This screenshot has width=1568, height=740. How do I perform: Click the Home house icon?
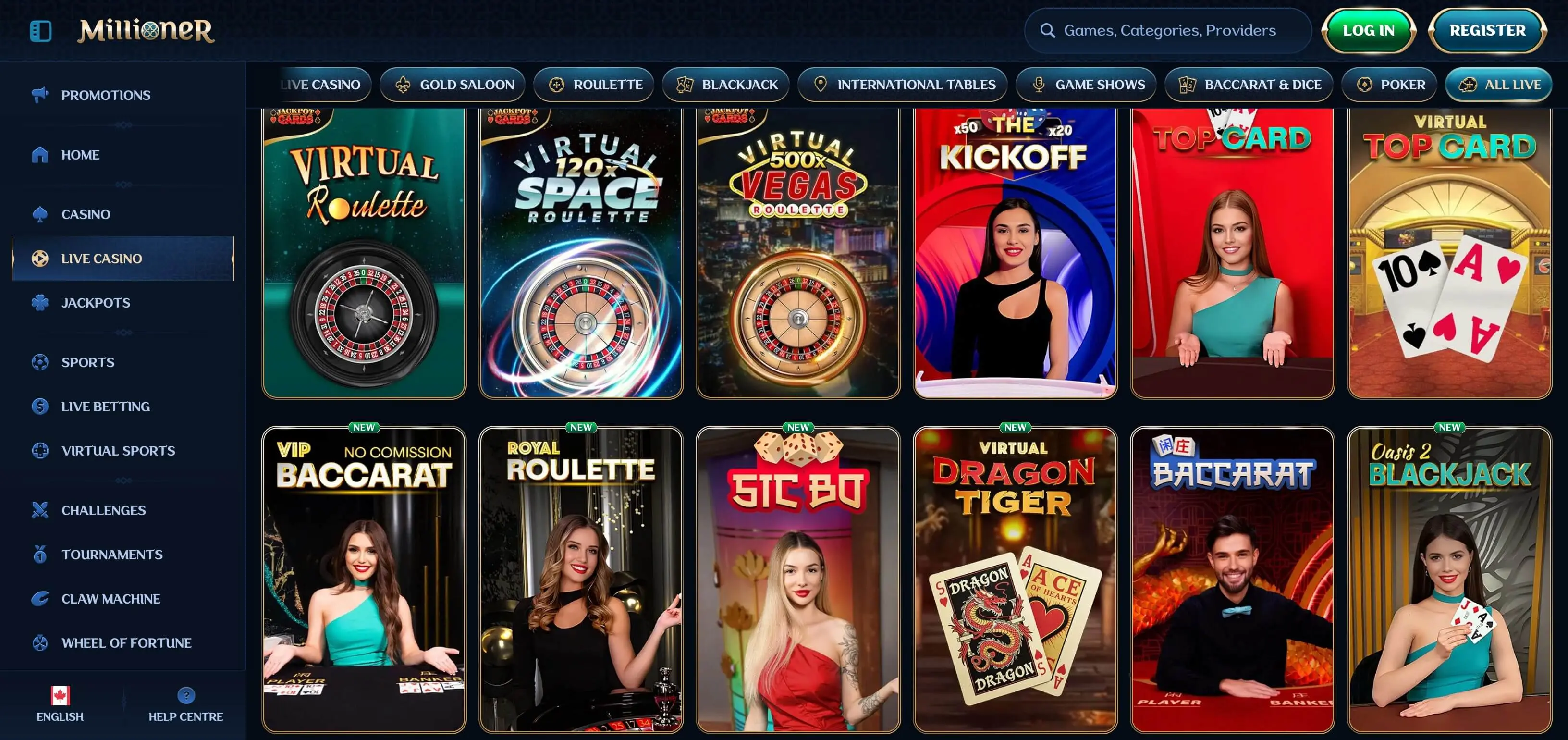(40, 155)
